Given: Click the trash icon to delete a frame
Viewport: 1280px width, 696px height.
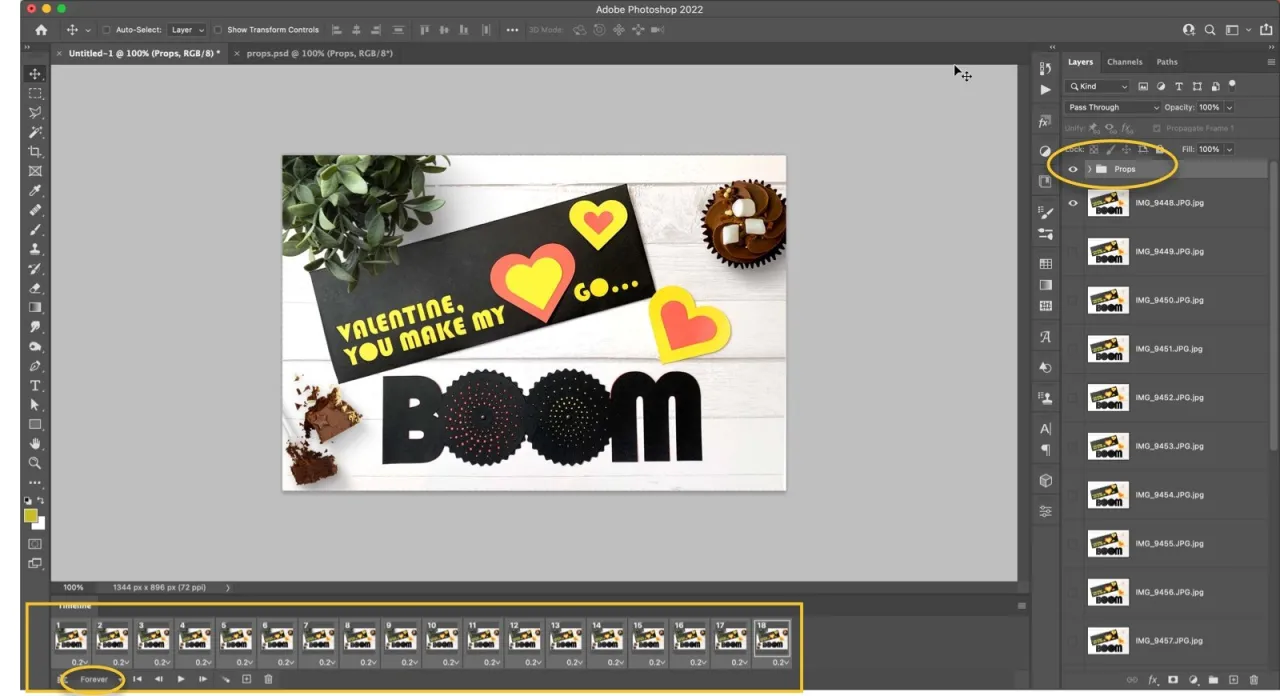Looking at the screenshot, I should [268, 679].
